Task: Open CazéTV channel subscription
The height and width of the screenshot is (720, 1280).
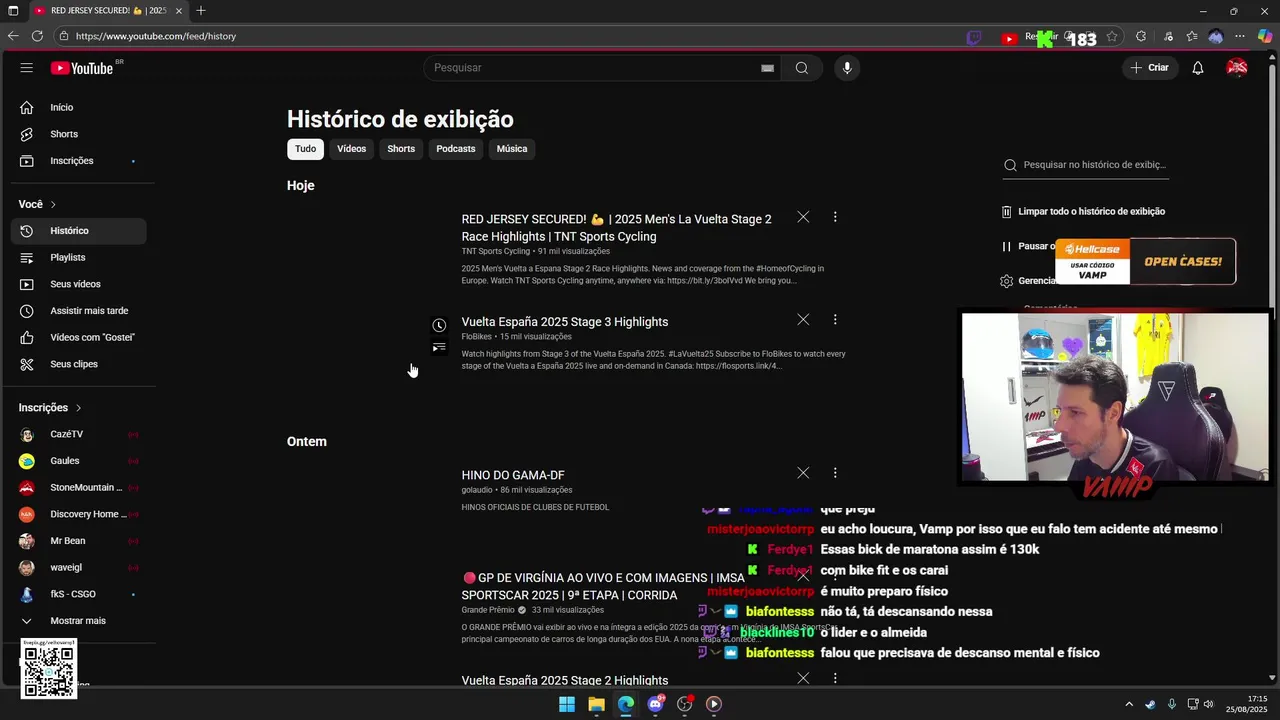Action: tap(79, 434)
